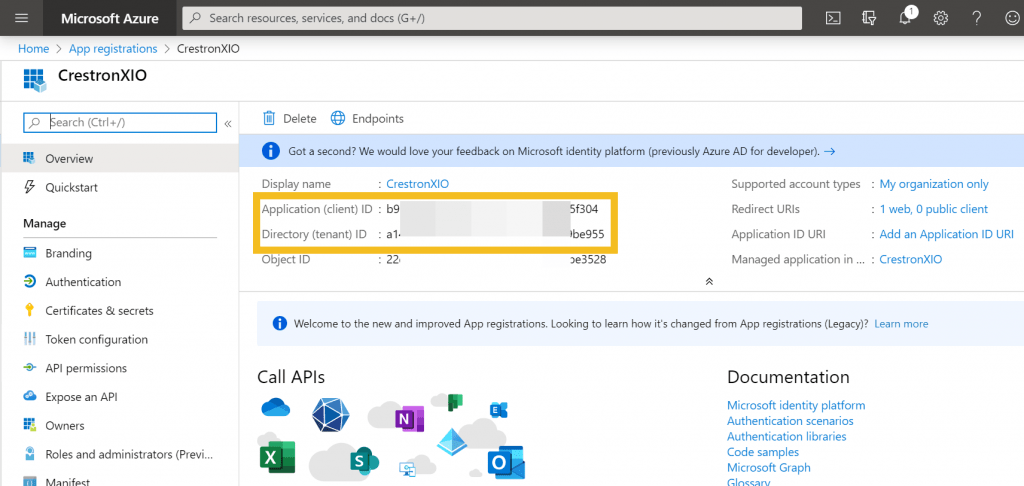
Task: Click the Expose an API cloud icon
Action: [x=29, y=396]
